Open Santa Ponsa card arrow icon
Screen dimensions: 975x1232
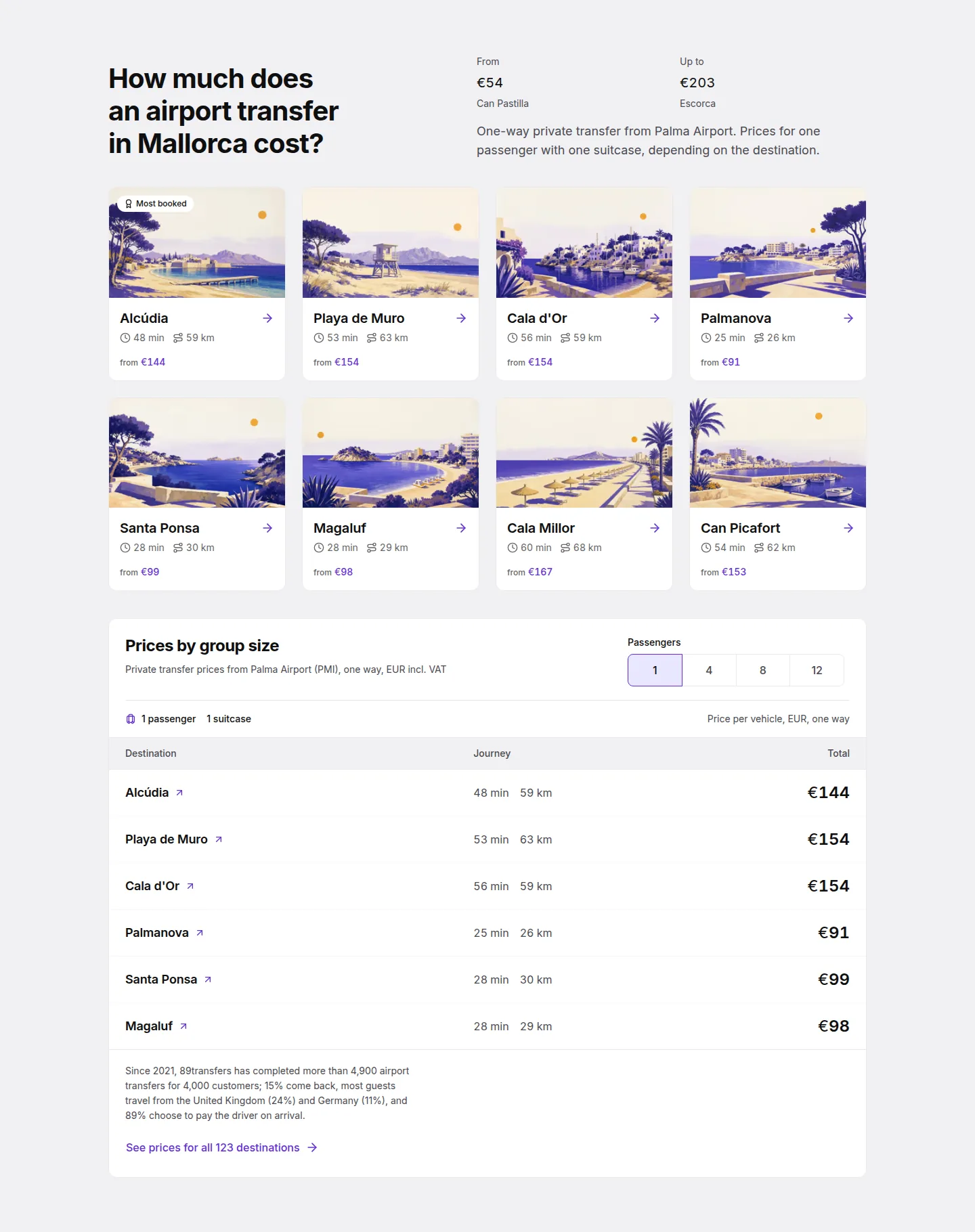coord(267,528)
